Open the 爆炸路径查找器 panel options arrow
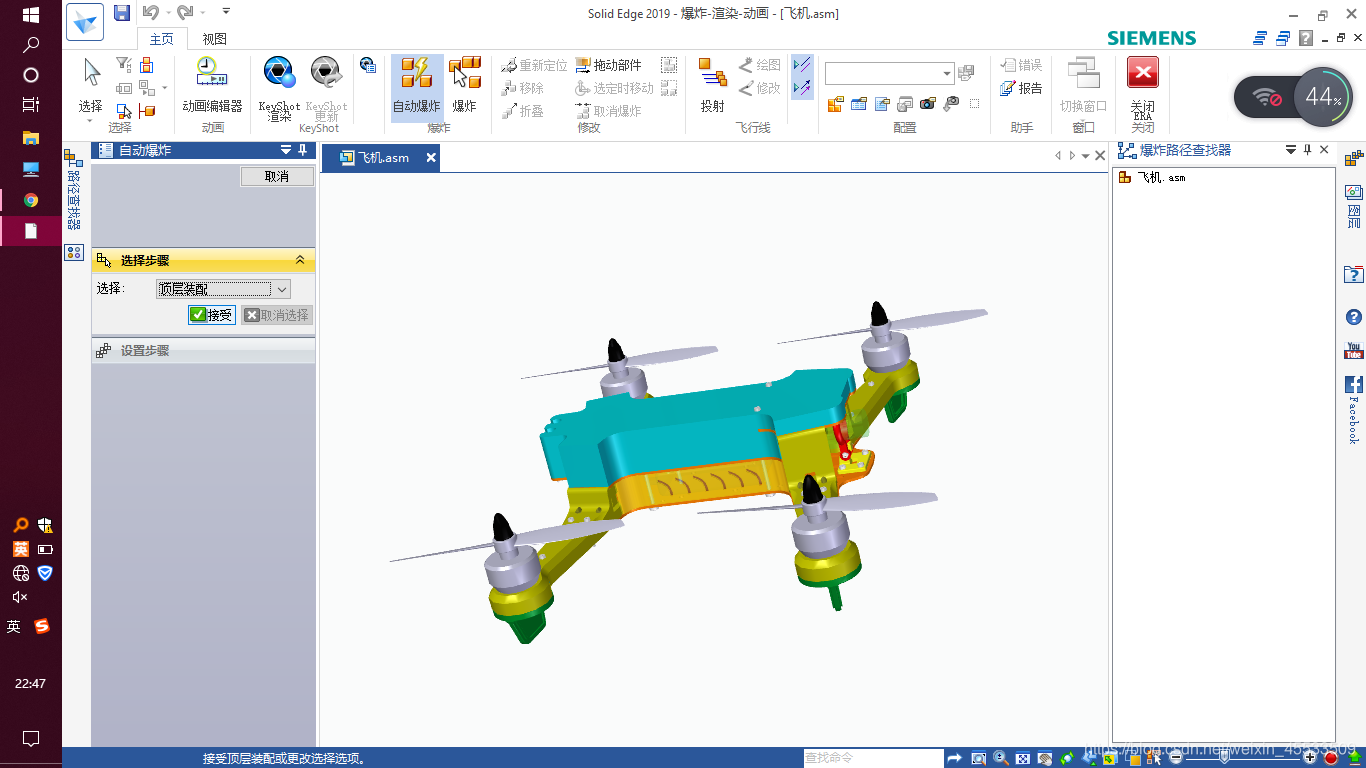The height and width of the screenshot is (768, 1366). pos(1290,150)
